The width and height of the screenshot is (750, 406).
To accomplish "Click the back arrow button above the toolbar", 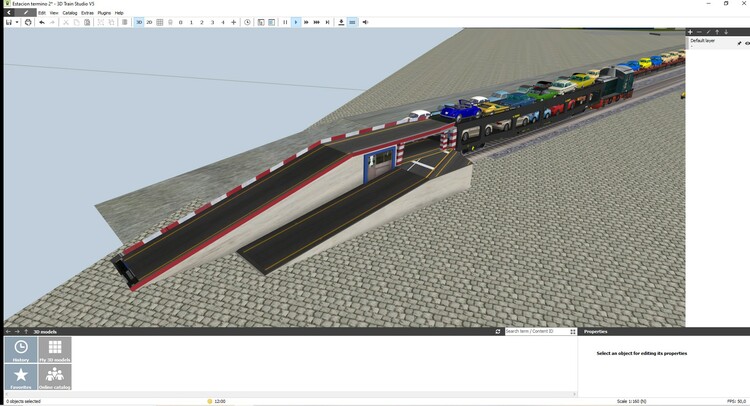I will [9, 13].
